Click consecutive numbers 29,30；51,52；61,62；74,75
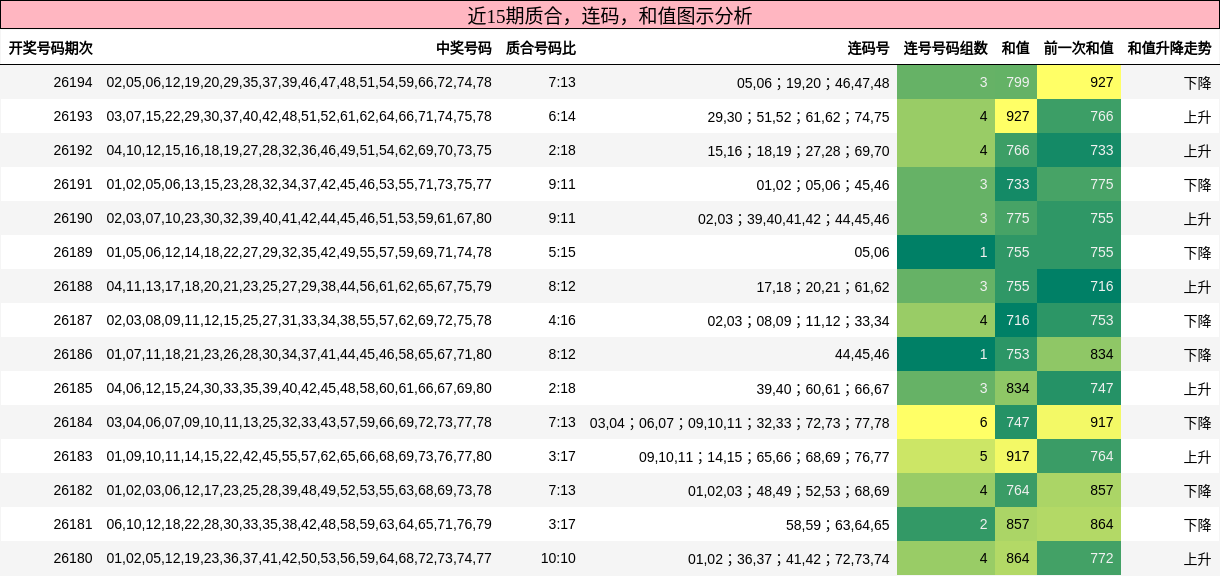The height and width of the screenshot is (576, 1220). click(x=798, y=116)
